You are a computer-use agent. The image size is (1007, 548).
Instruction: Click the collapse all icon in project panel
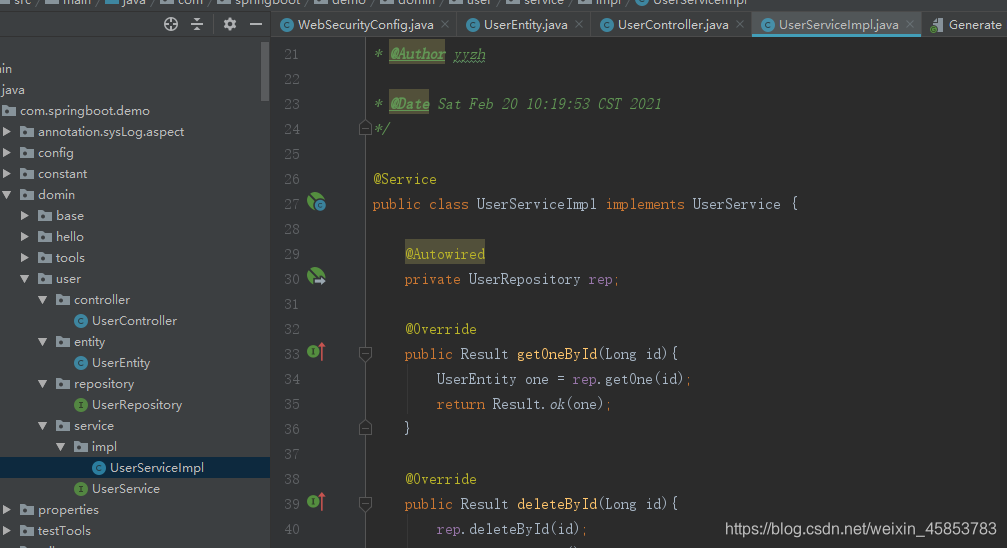(197, 24)
